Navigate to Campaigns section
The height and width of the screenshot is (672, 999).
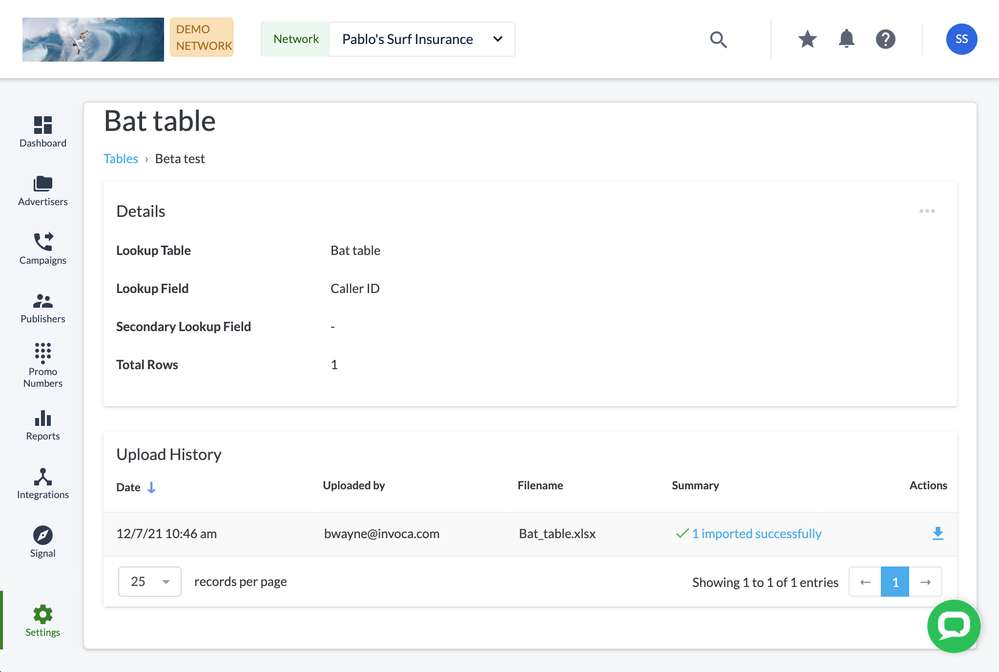[43, 249]
